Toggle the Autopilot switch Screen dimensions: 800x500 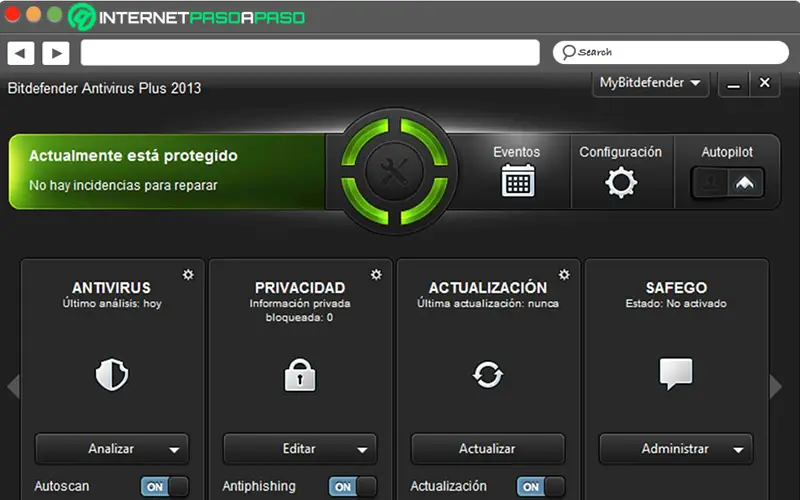(x=727, y=183)
